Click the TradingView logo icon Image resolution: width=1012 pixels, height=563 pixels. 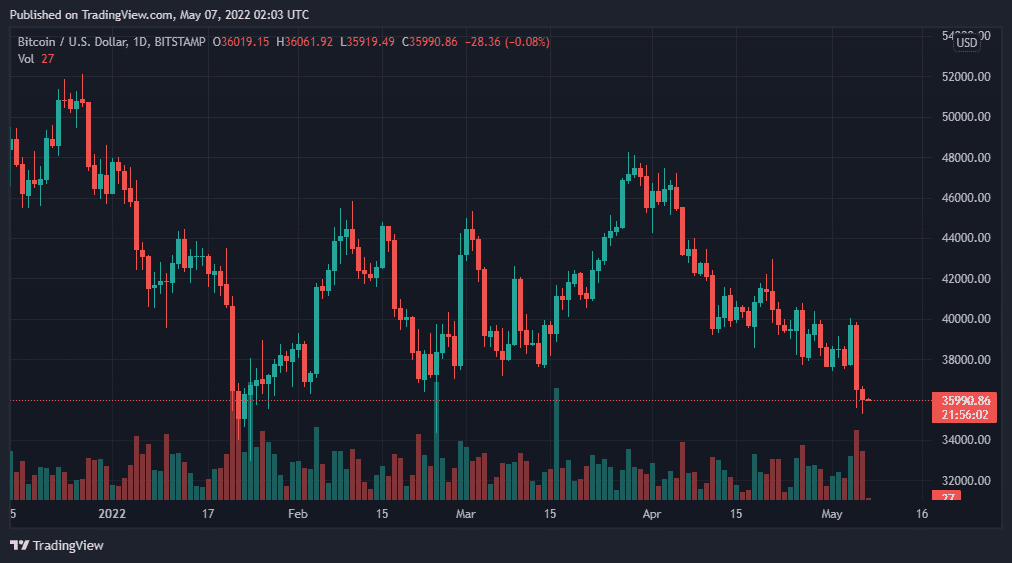(19, 546)
